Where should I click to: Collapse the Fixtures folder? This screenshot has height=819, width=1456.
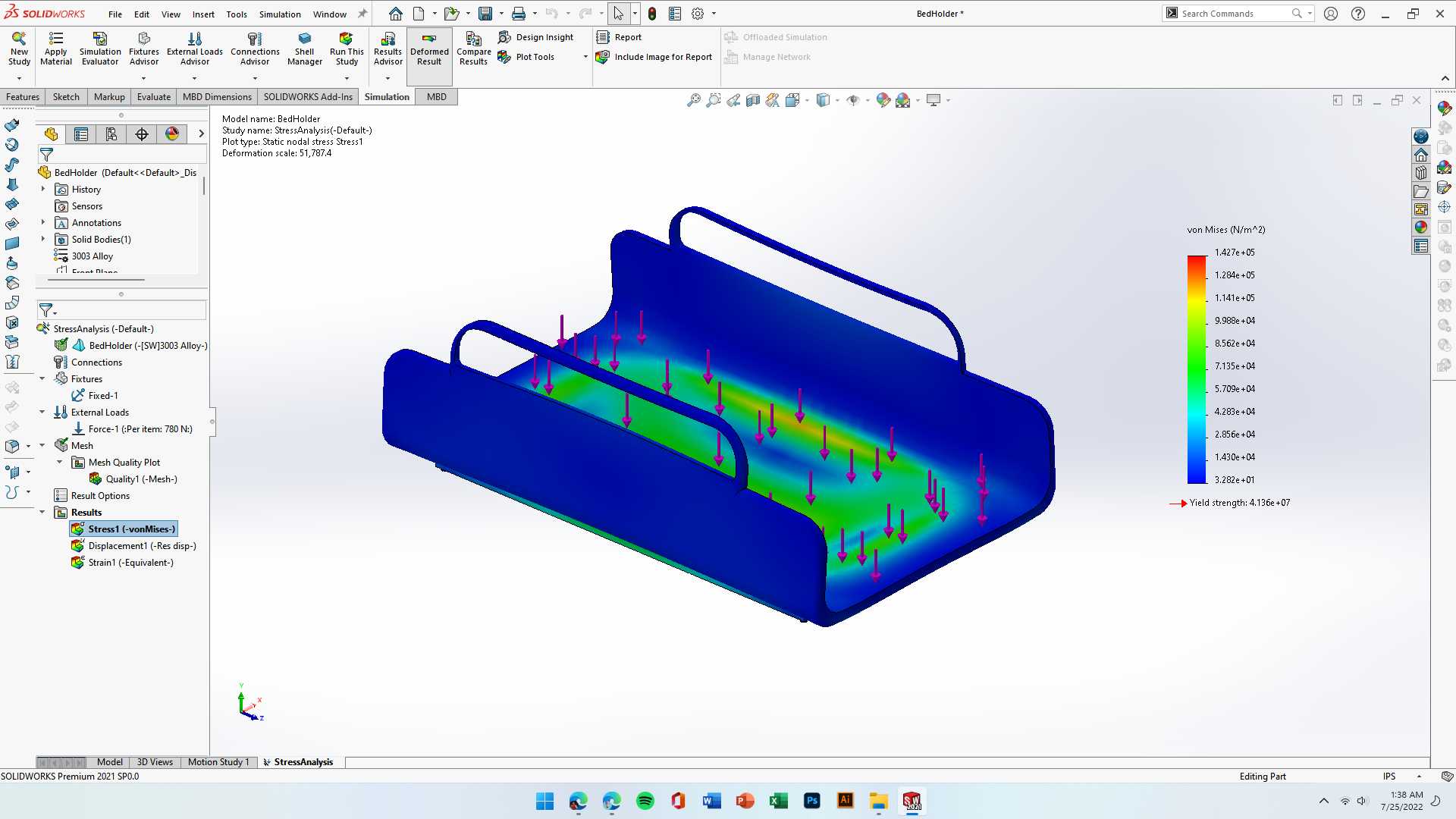click(42, 379)
